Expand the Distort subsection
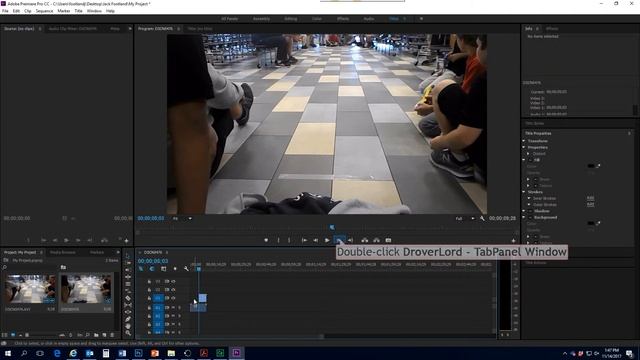This screenshot has height=360, width=640. coord(529,154)
